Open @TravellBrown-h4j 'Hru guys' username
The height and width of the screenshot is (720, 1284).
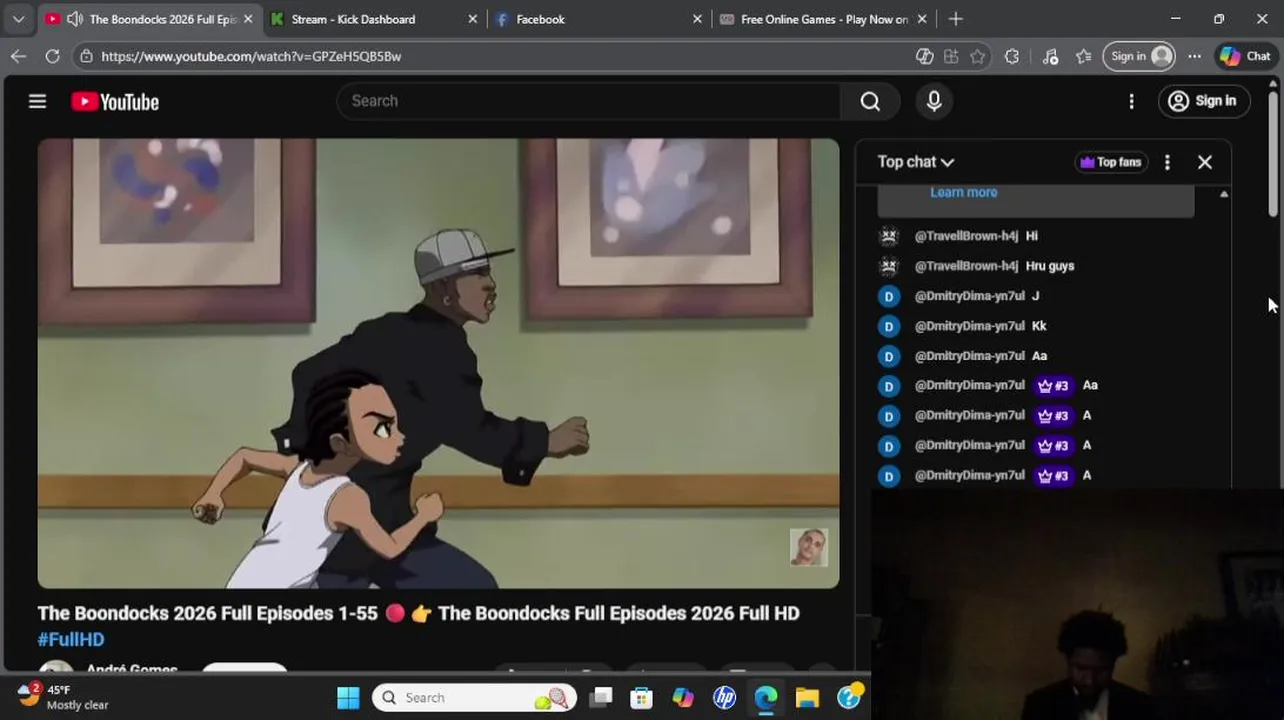pyautogui.click(x=966, y=266)
